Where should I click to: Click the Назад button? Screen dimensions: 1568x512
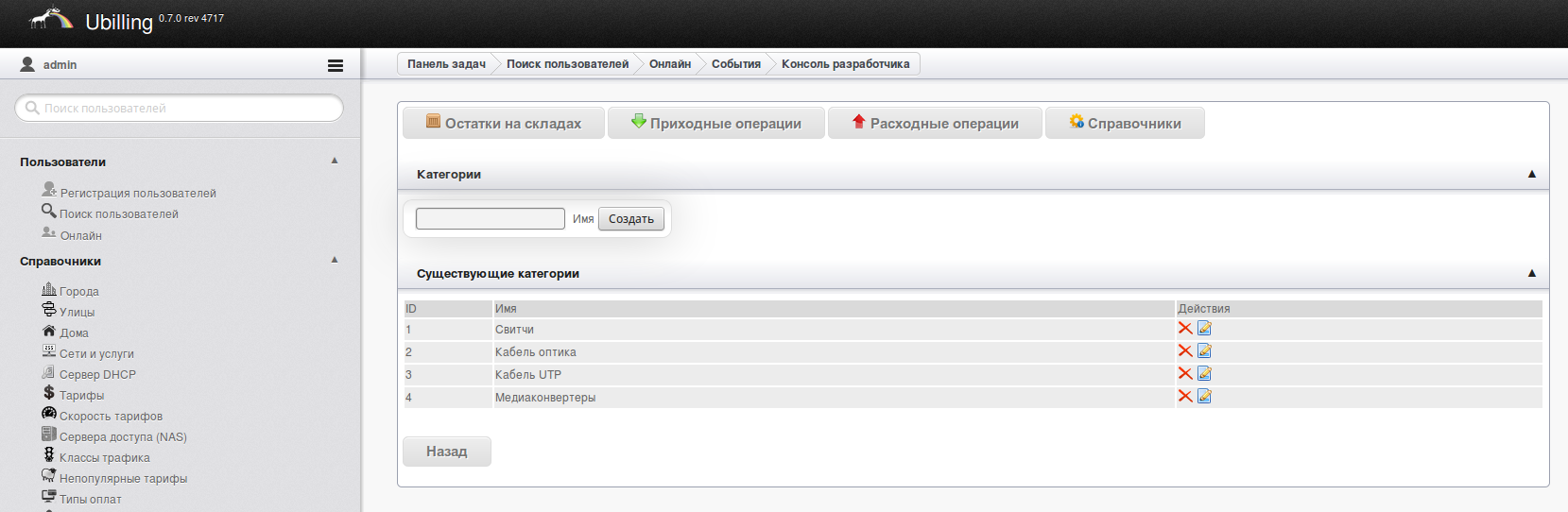446,452
